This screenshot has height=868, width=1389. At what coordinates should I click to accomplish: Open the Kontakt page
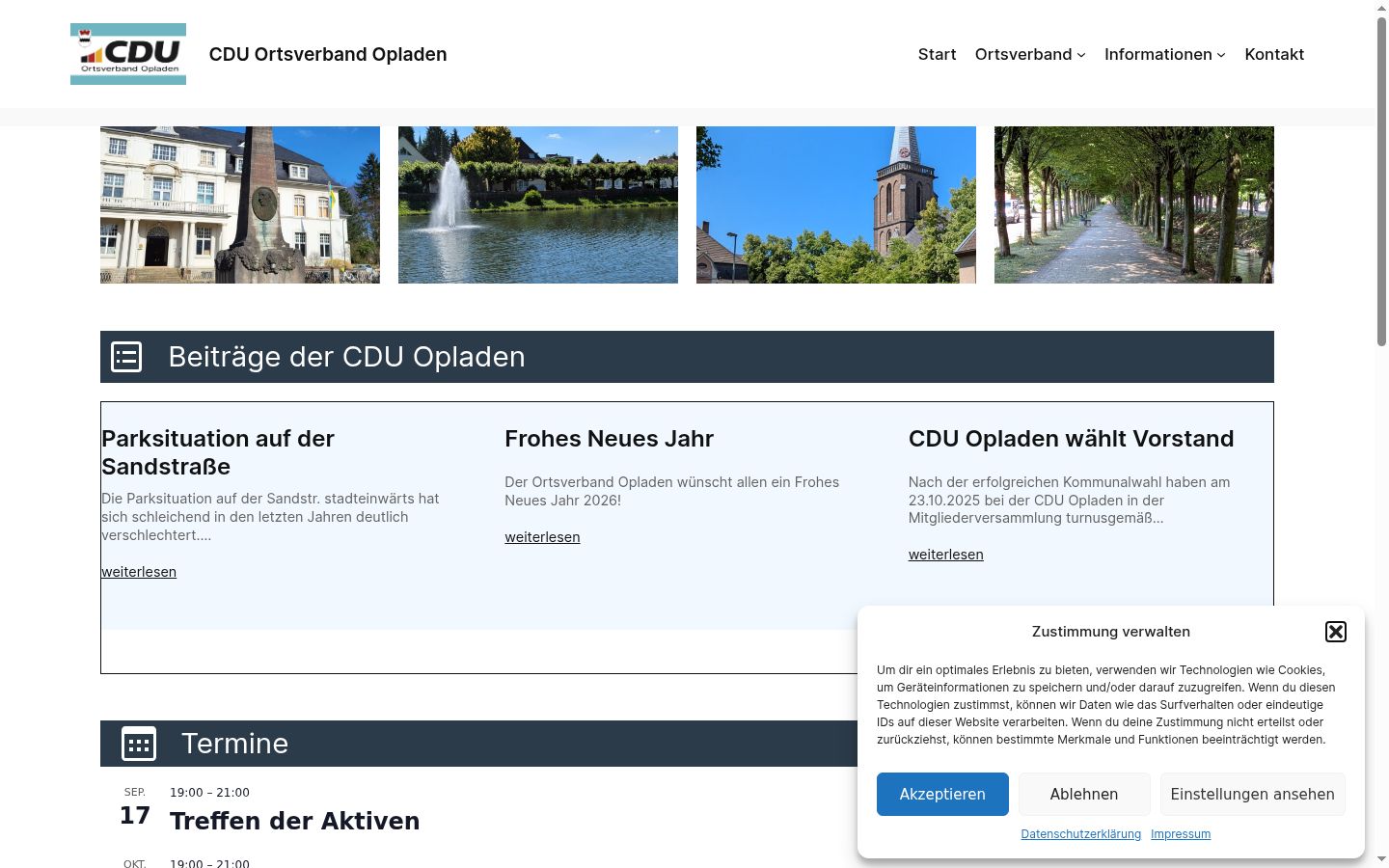tap(1274, 54)
